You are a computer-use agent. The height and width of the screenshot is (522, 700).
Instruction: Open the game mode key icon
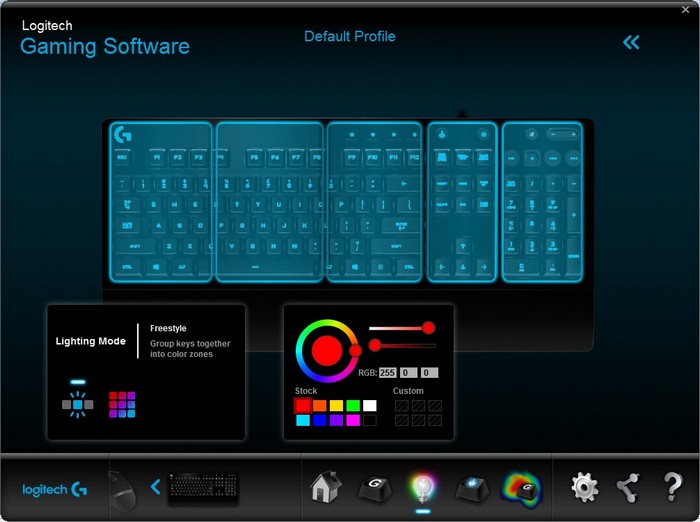472,487
